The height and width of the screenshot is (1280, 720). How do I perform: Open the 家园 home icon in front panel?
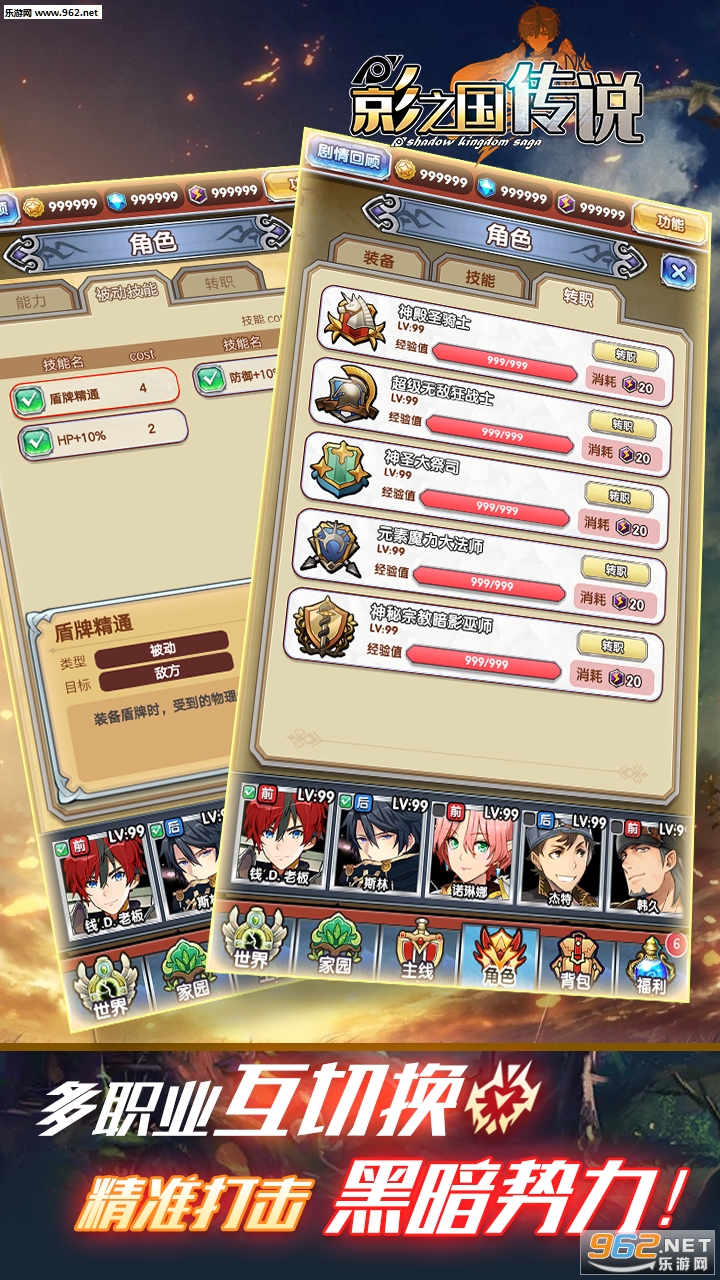click(334, 946)
